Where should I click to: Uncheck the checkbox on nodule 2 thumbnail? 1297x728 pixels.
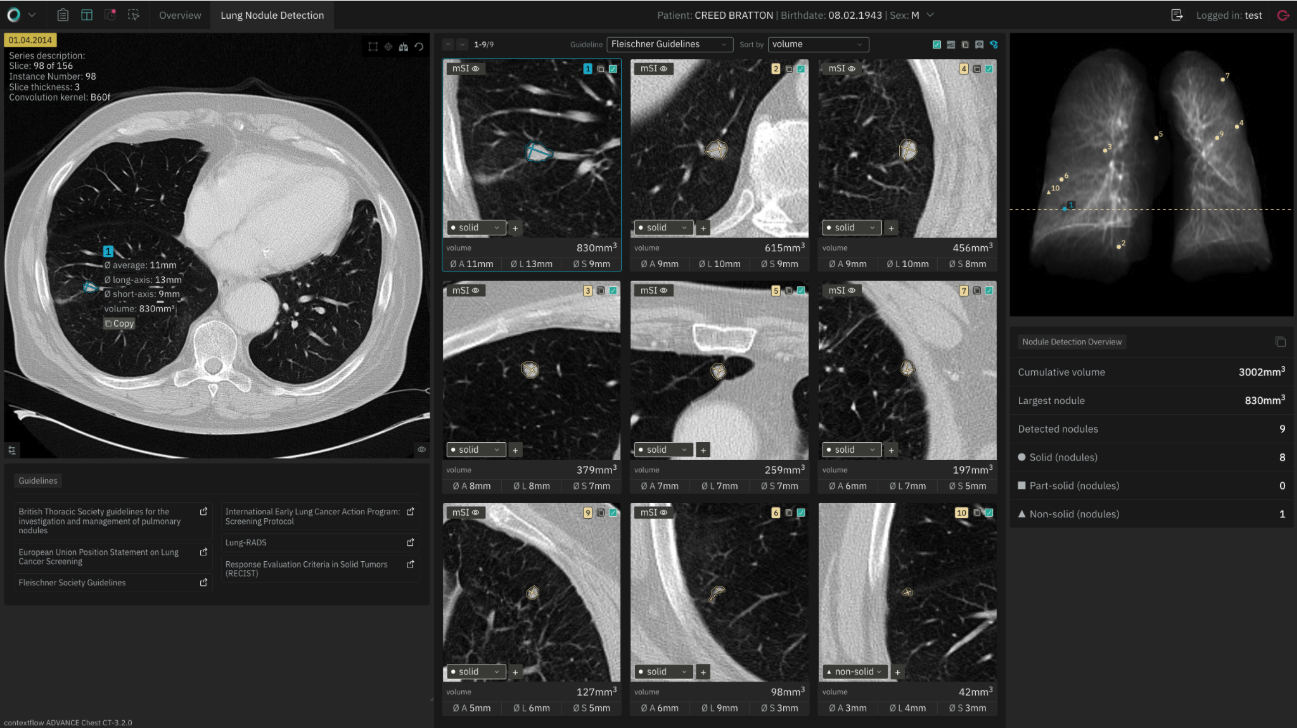pos(800,69)
